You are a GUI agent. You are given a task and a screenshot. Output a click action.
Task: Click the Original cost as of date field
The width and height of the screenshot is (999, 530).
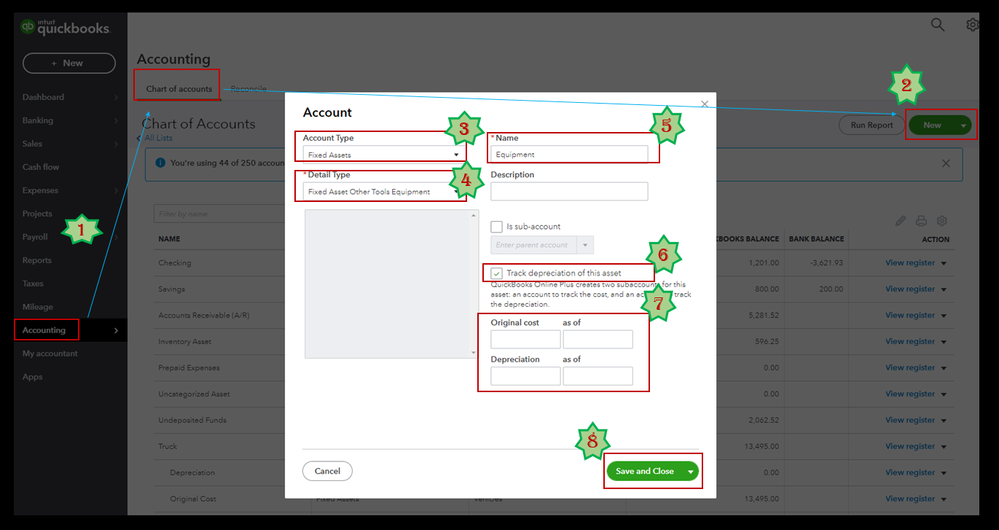point(598,339)
